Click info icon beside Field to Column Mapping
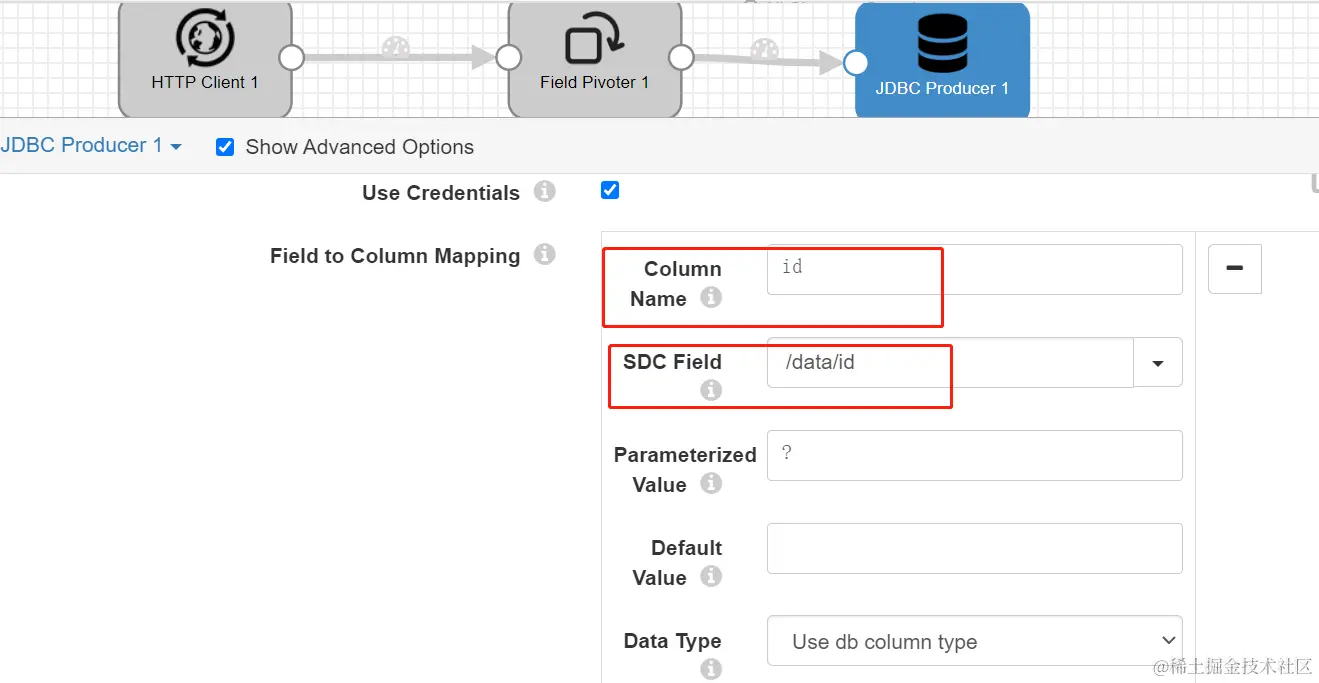Image resolution: width=1319 pixels, height=683 pixels. pos(544,255)
